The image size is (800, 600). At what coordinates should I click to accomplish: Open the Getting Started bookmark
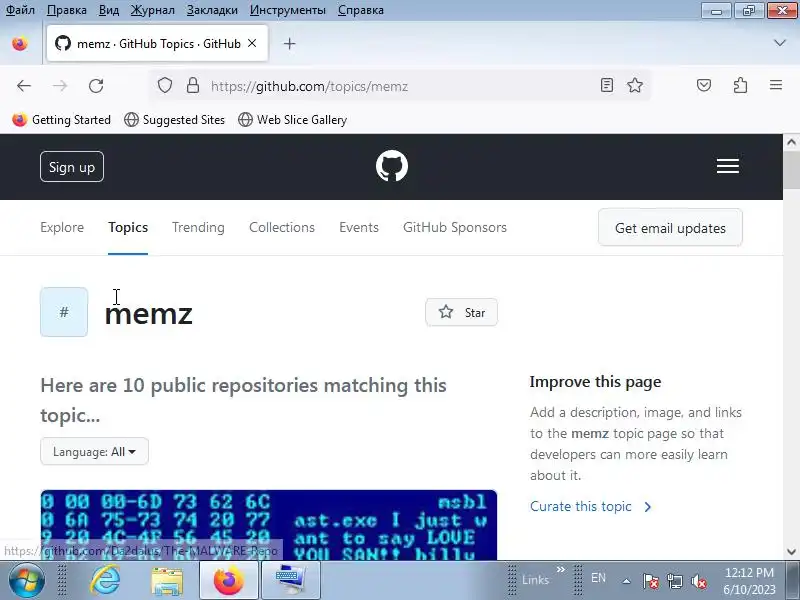(61, 120)
